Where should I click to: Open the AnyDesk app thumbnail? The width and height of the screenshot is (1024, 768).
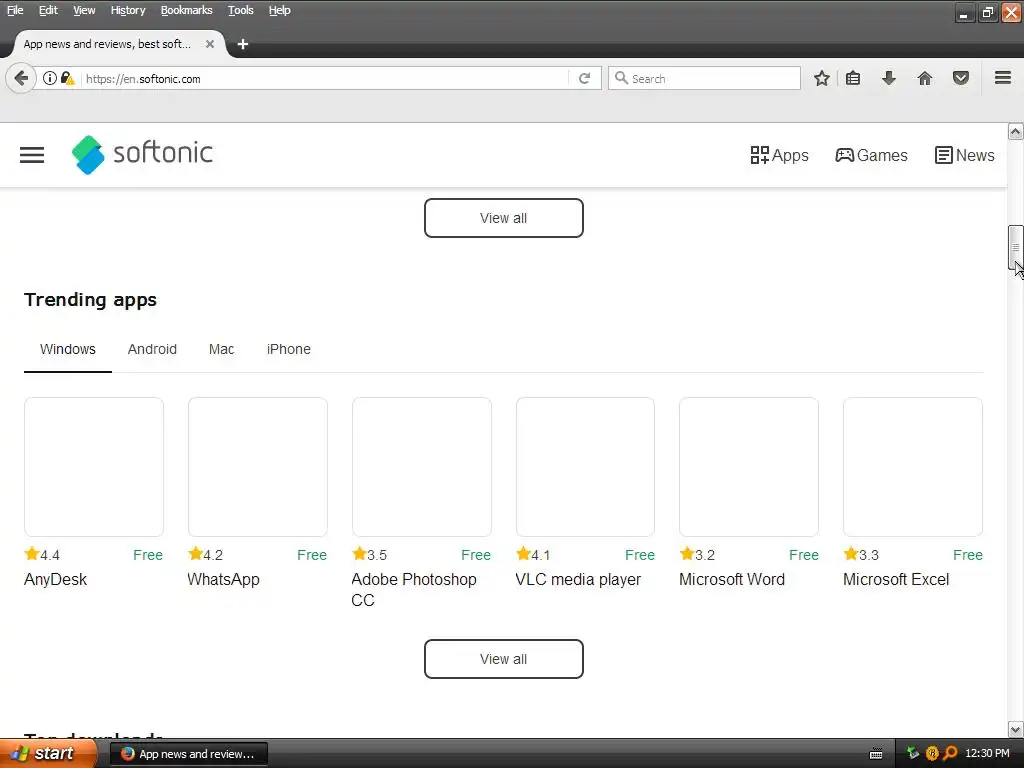pos(94,467)
